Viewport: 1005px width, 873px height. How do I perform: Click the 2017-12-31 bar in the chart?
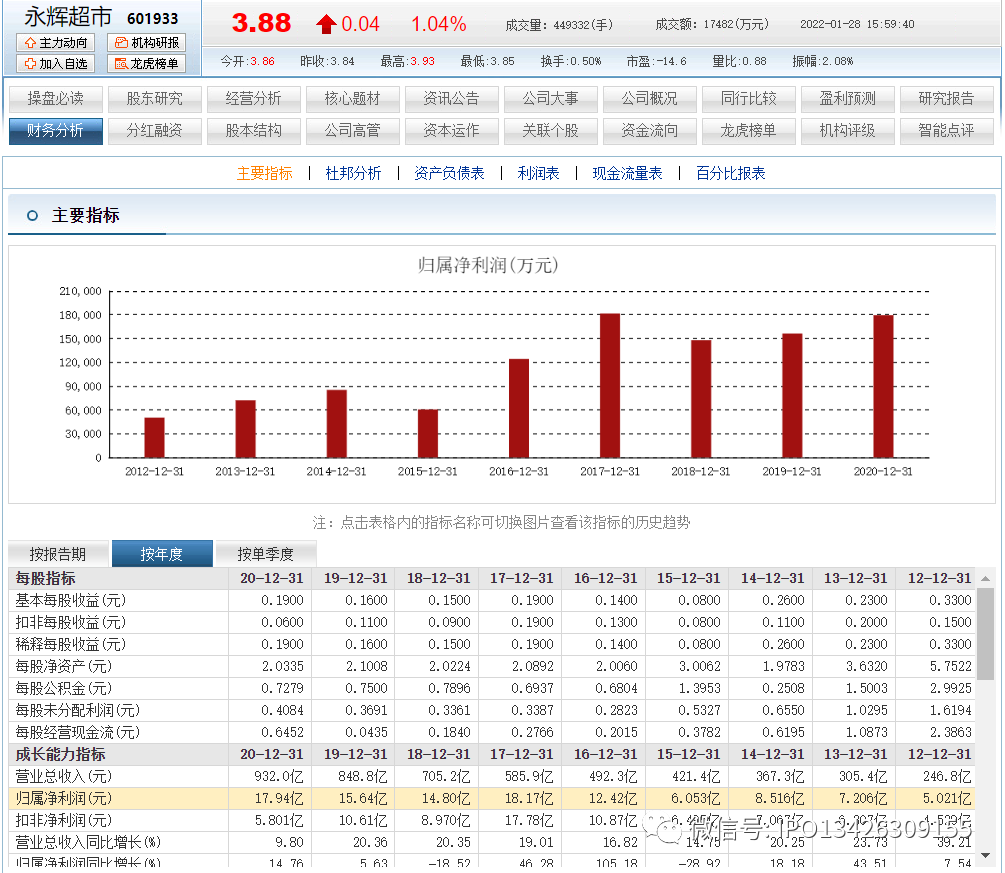pyautogui.click(x=610, y=386)
